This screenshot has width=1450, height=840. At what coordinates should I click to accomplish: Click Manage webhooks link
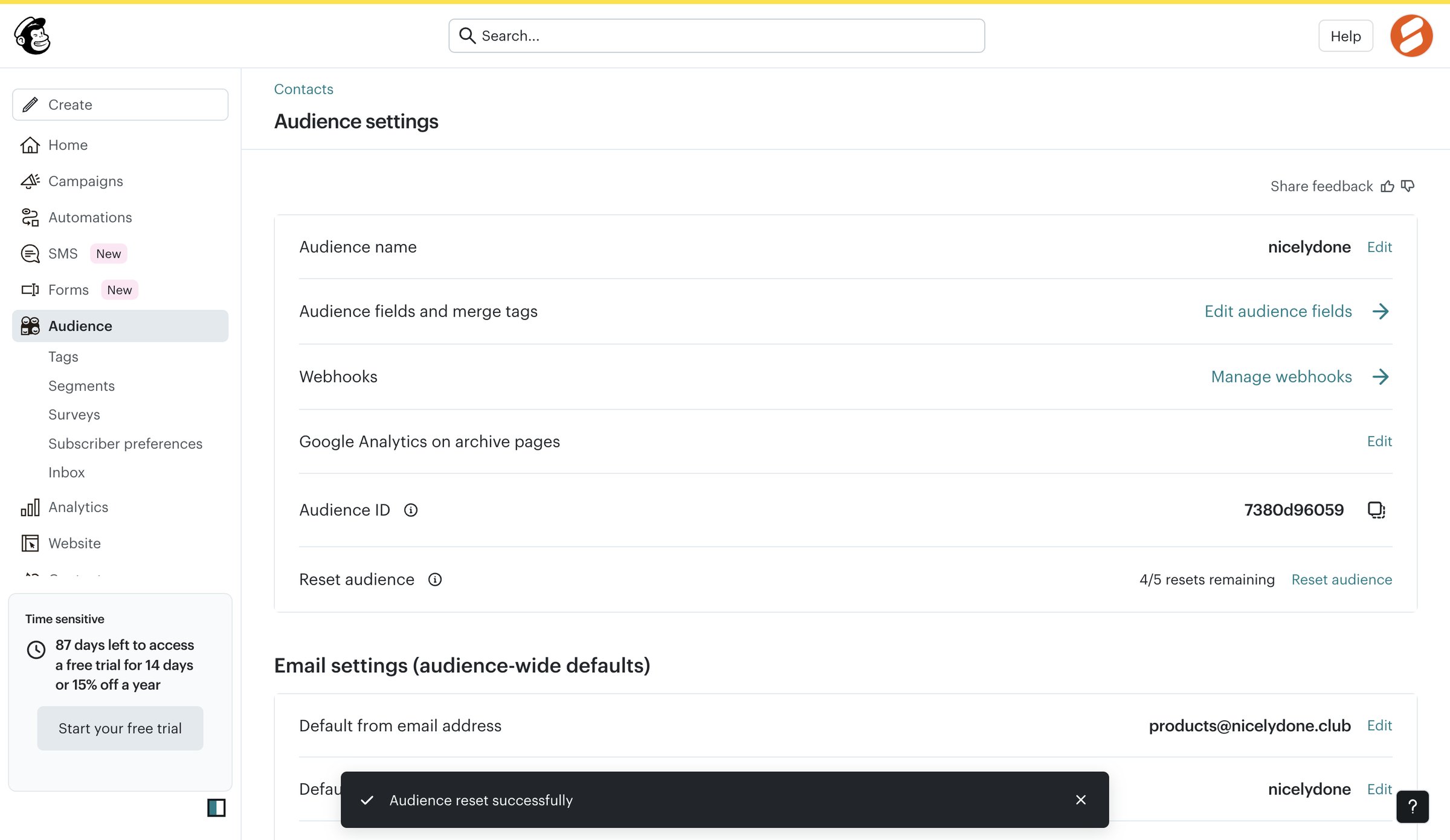(x=1281, y=377)
